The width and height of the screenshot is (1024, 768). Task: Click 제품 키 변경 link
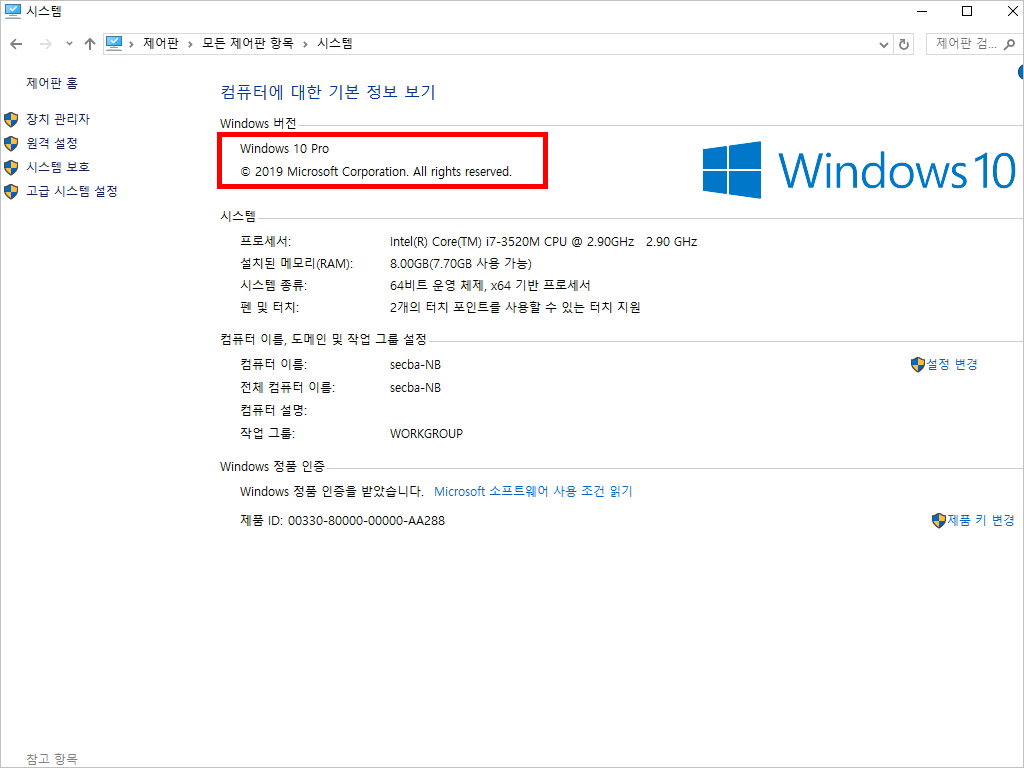pyautogui.click(x=981, y=520)
